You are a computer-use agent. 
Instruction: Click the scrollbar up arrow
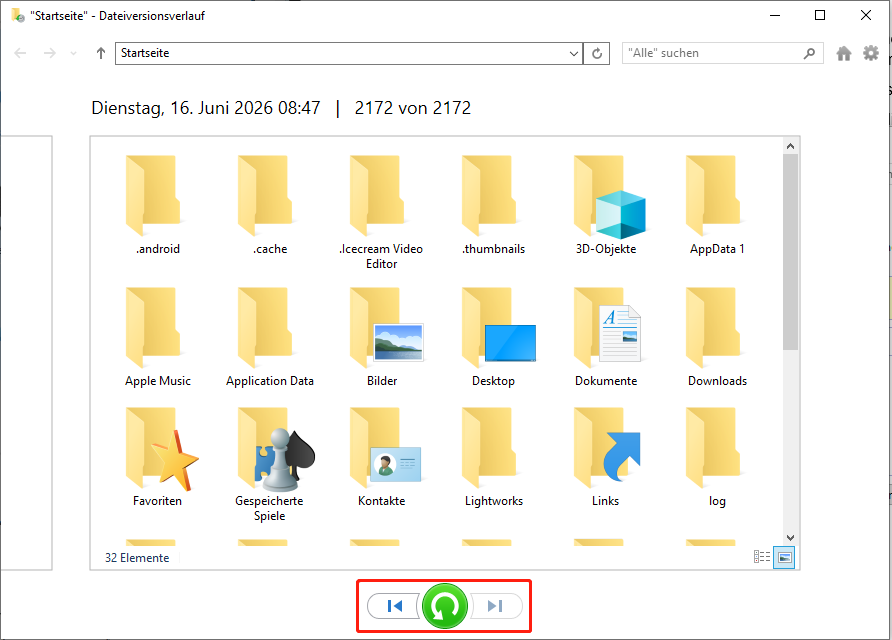tap(790, 146)
